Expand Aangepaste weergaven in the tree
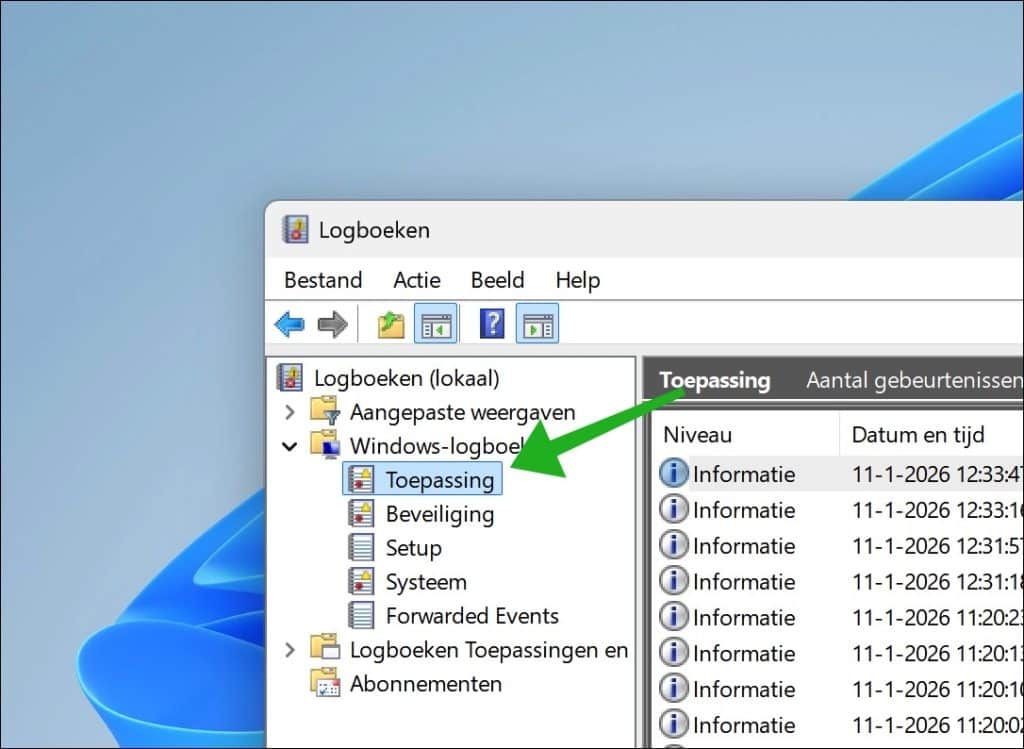This screenshot has width=1024, height=749. coord(290,412)
